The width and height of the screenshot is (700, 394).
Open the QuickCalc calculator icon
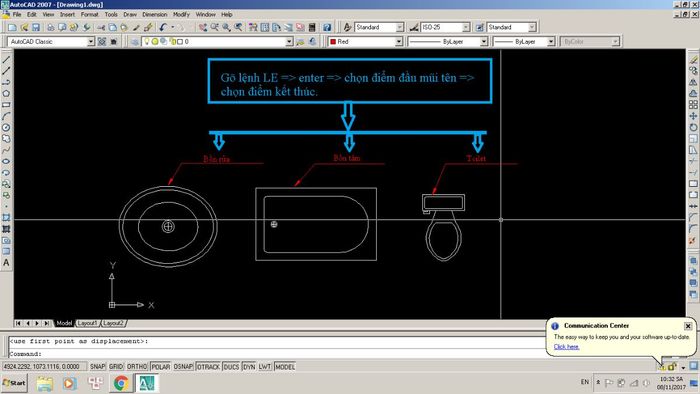(x=312, y=27)
